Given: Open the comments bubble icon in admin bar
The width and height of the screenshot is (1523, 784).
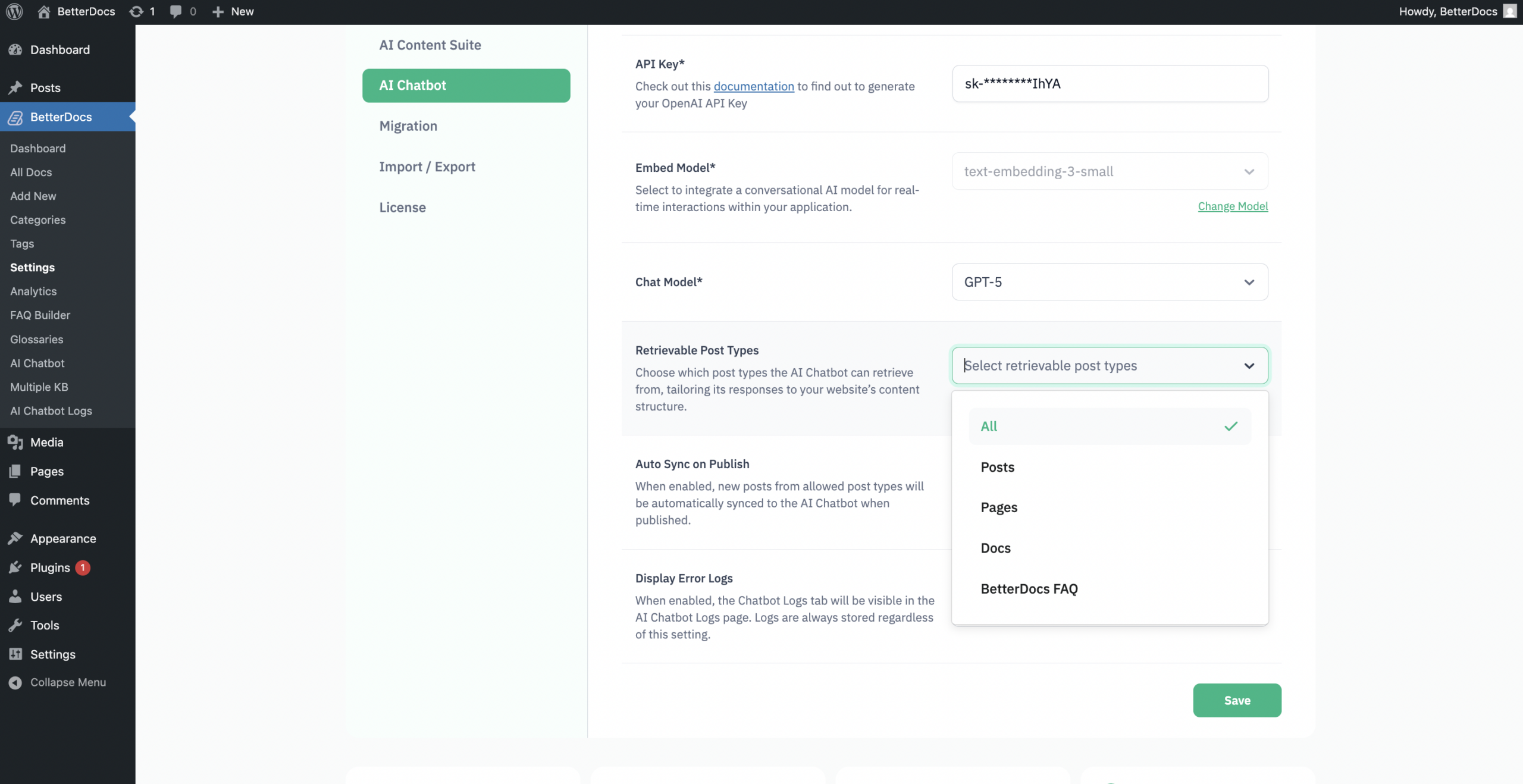Looking at the screenshot, I should tap(176, 11).
